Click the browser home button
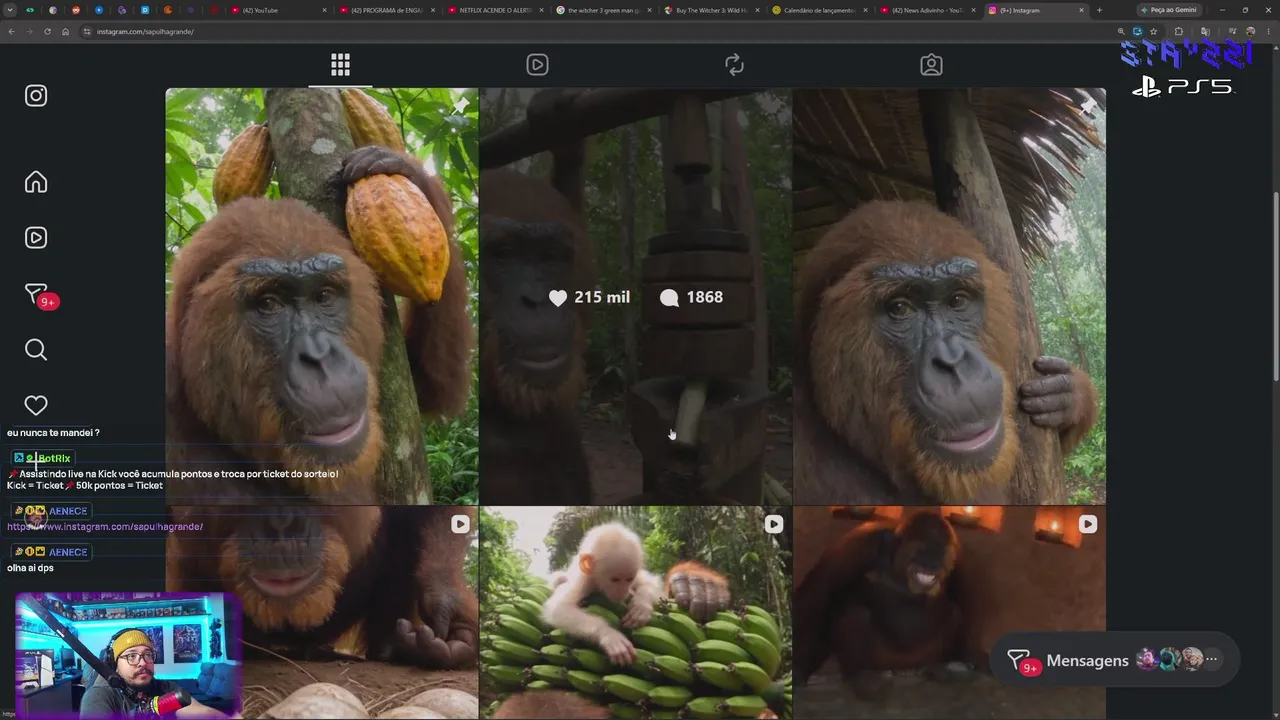 tap(65, 31)
